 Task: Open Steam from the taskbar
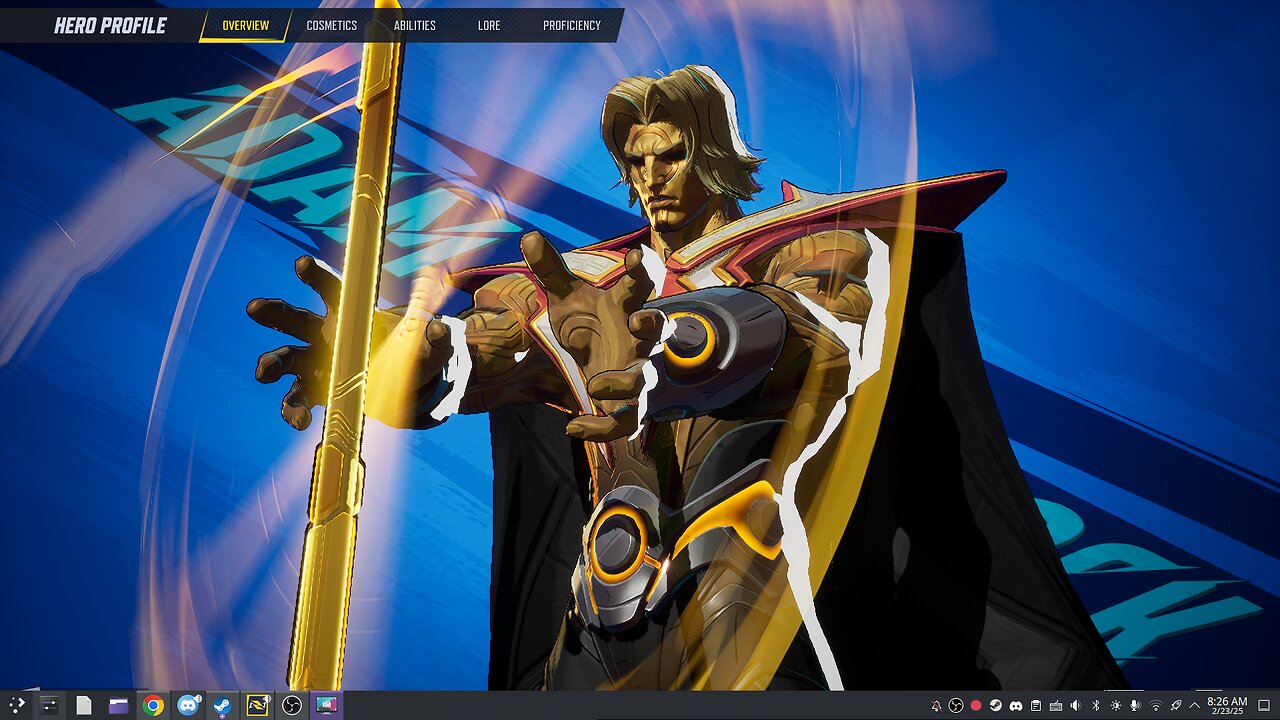pos(222,705)
